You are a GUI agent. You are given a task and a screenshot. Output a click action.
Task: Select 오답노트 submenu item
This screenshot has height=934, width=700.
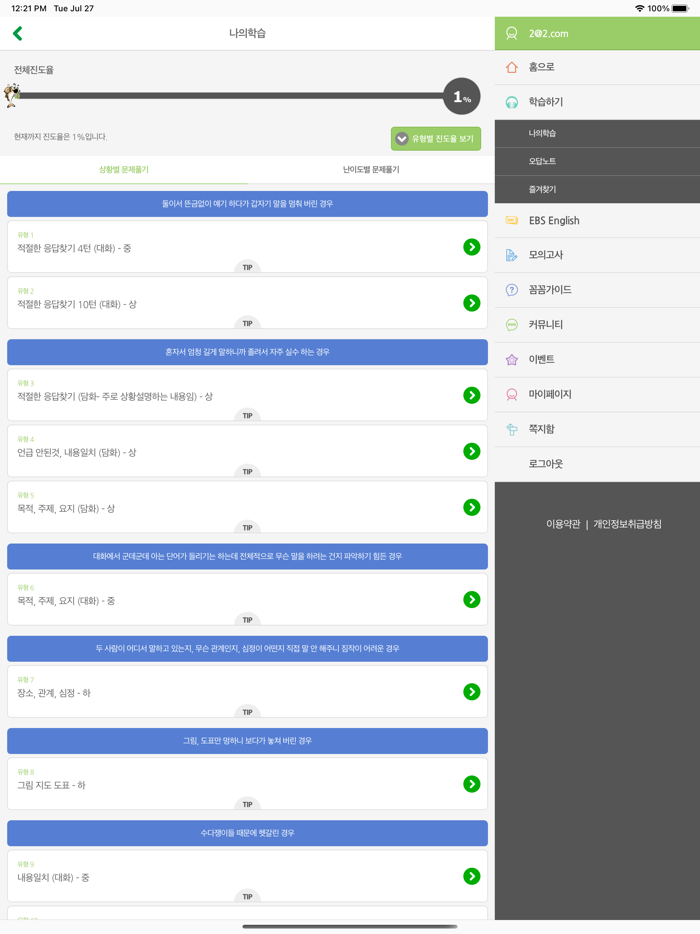pyautogui.click(x=597, y=161)
